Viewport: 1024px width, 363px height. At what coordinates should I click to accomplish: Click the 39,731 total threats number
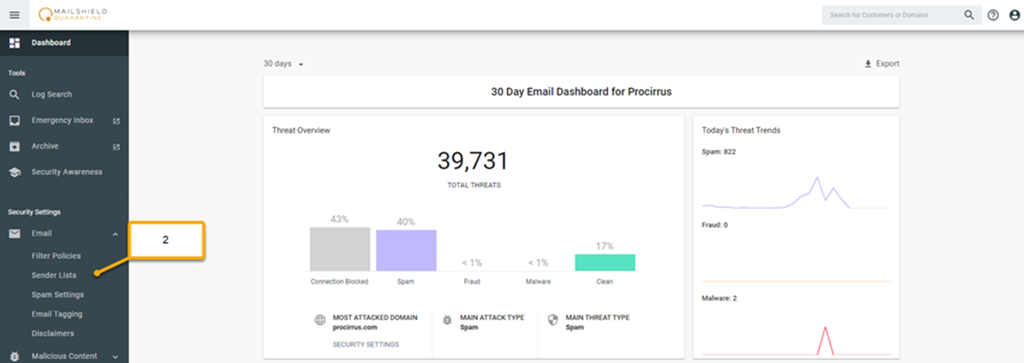473,161
